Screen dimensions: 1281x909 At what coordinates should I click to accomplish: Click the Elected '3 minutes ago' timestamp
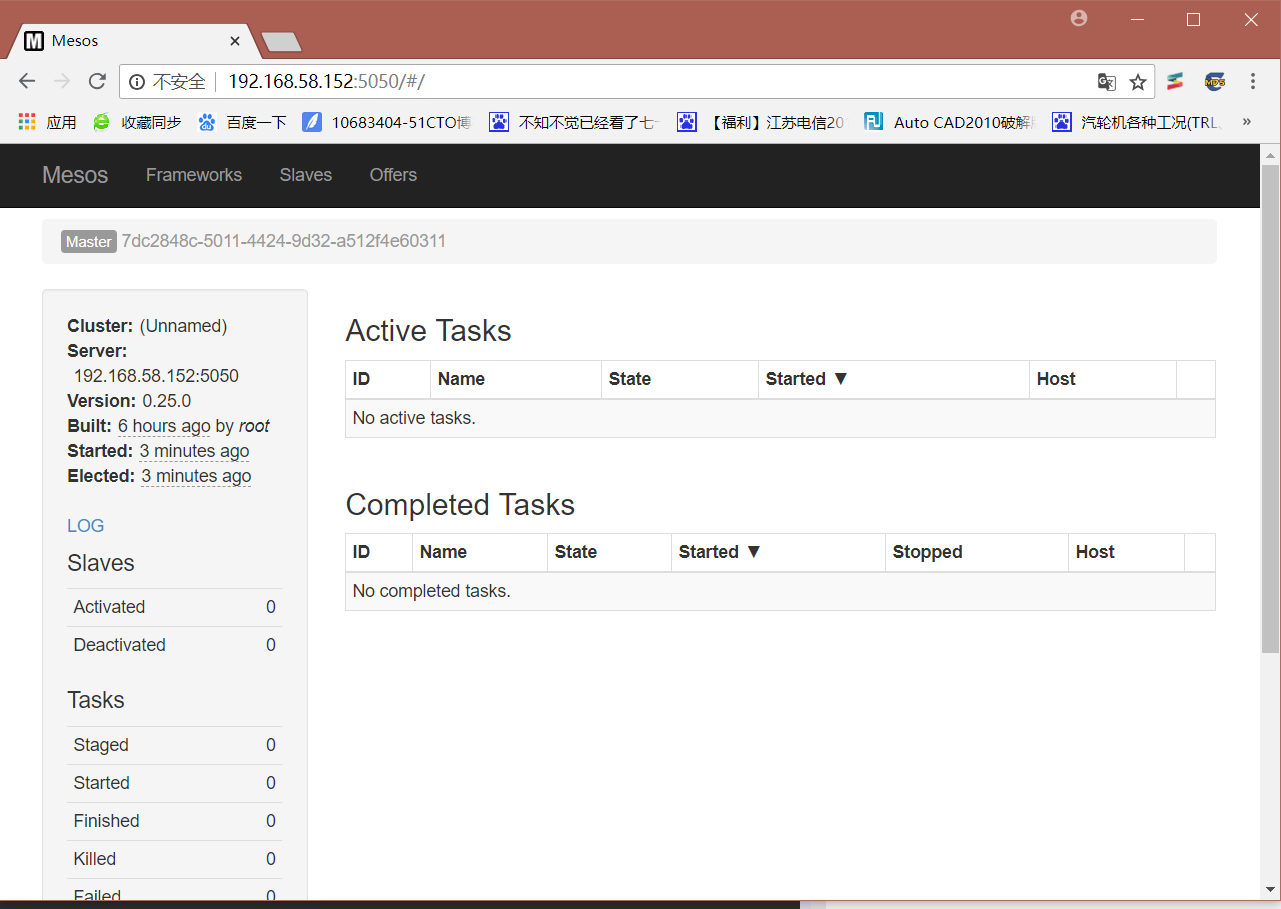196,476
